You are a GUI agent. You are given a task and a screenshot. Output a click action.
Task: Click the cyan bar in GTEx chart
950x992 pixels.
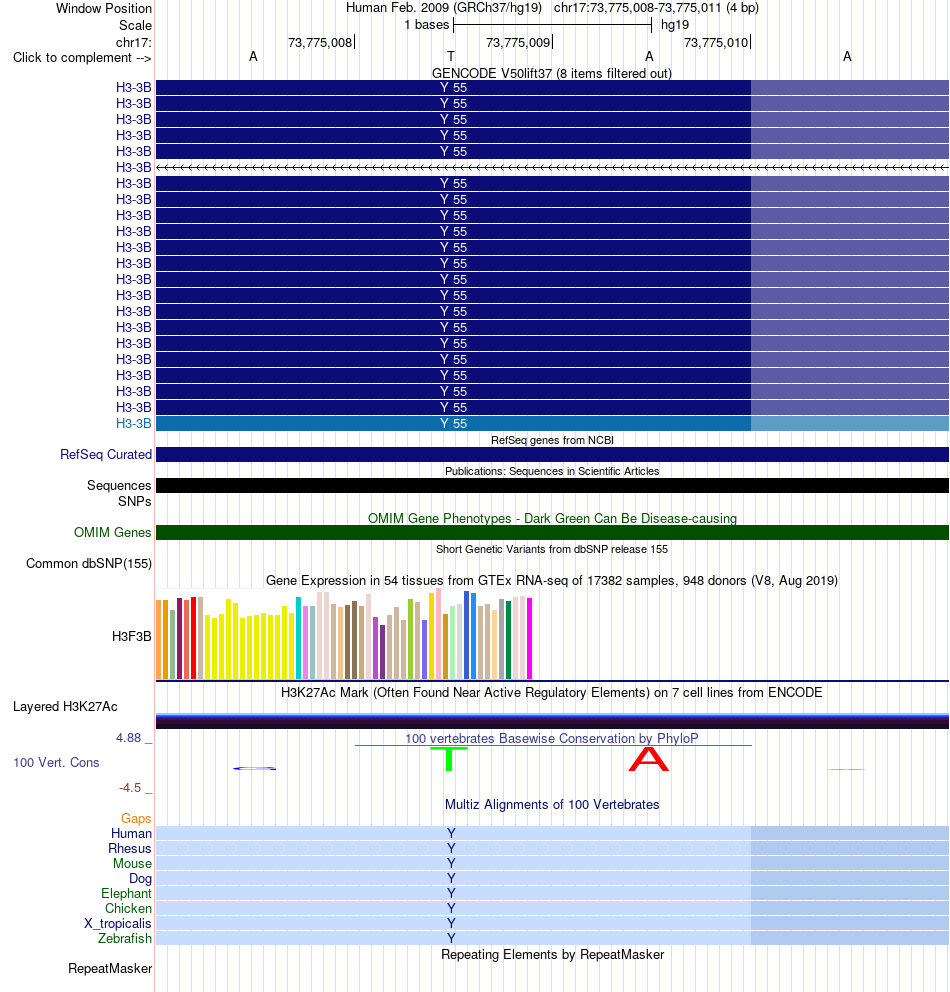click(299, 638)
